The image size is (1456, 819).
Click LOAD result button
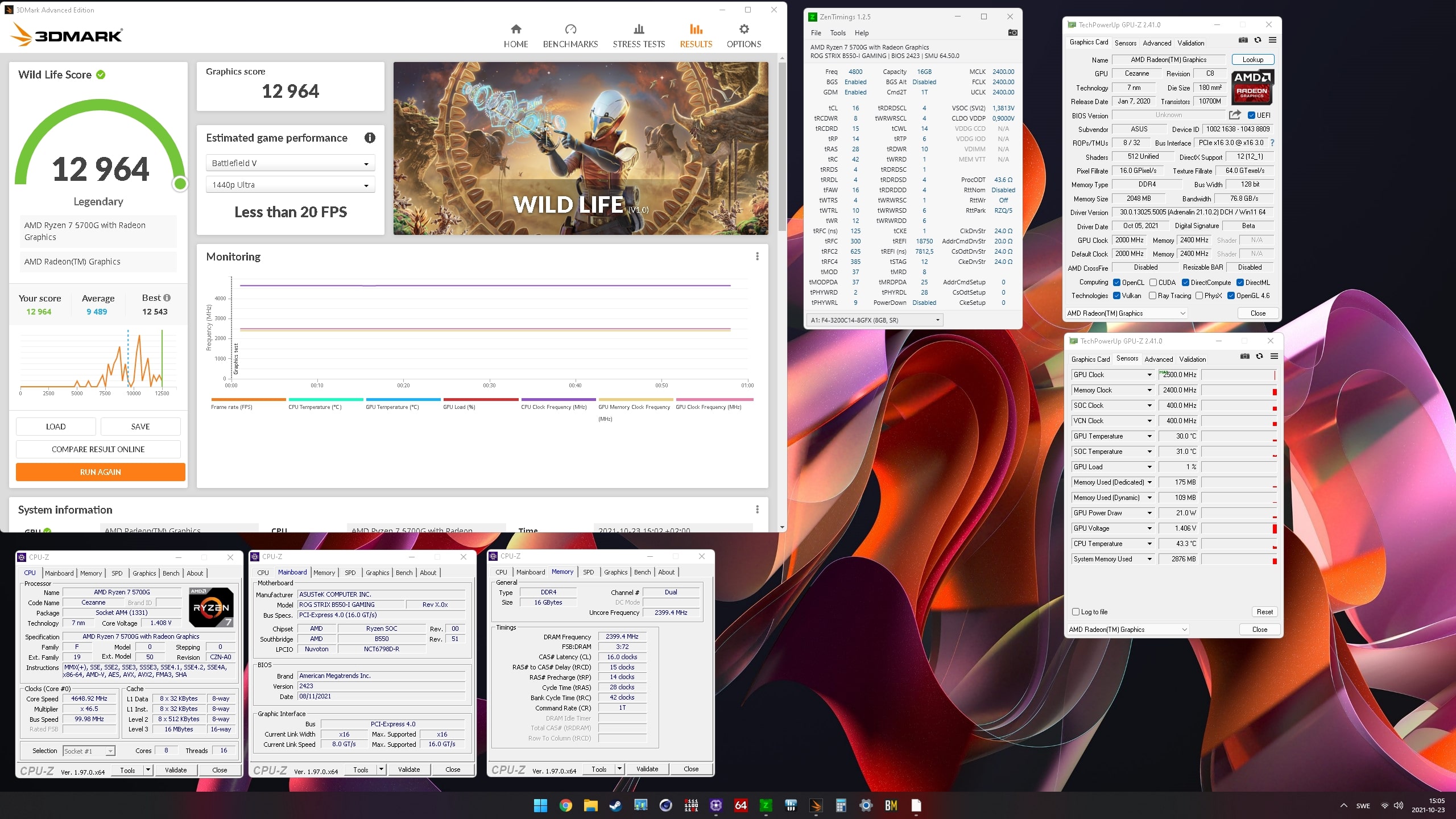(56, 427)
